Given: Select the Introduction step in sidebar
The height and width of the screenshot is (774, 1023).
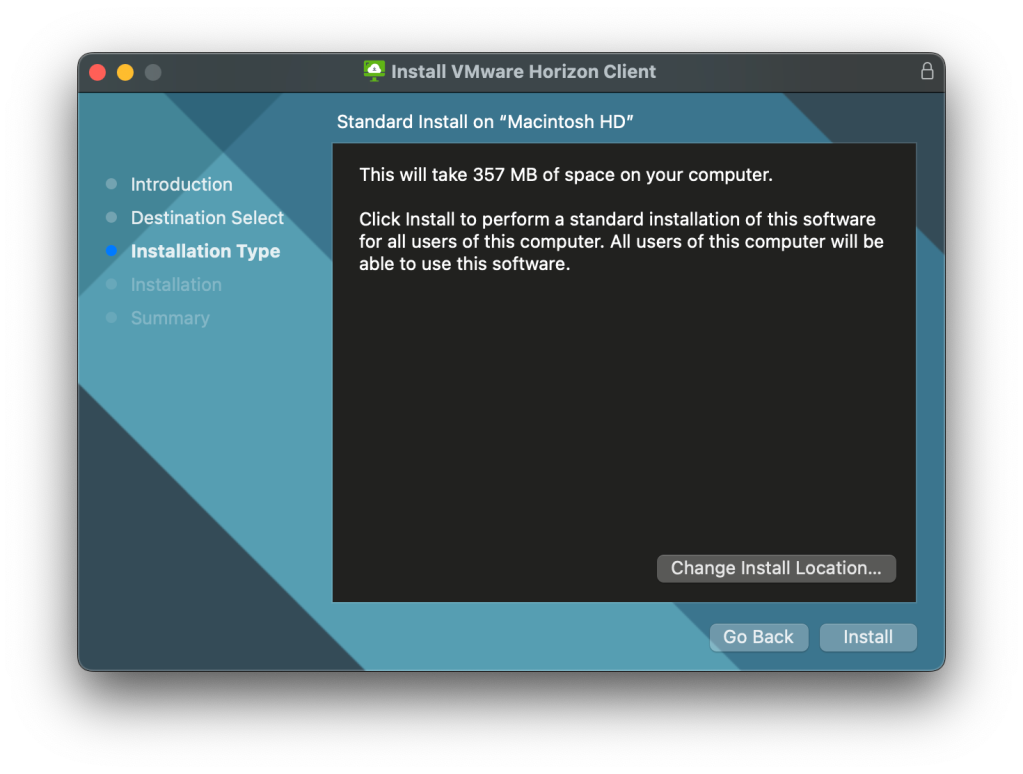Looking at the screenshot, I should (181, 184).
